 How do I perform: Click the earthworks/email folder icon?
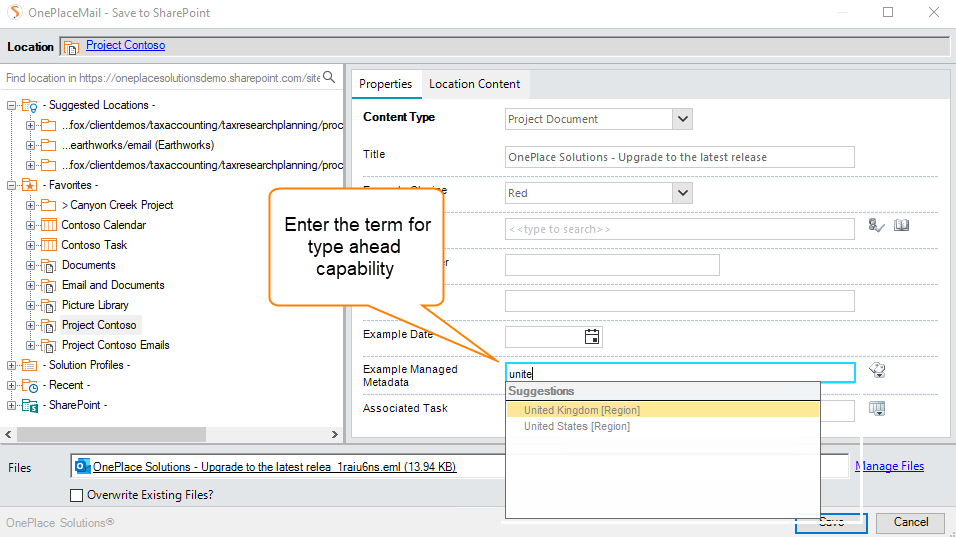point(49,145)
